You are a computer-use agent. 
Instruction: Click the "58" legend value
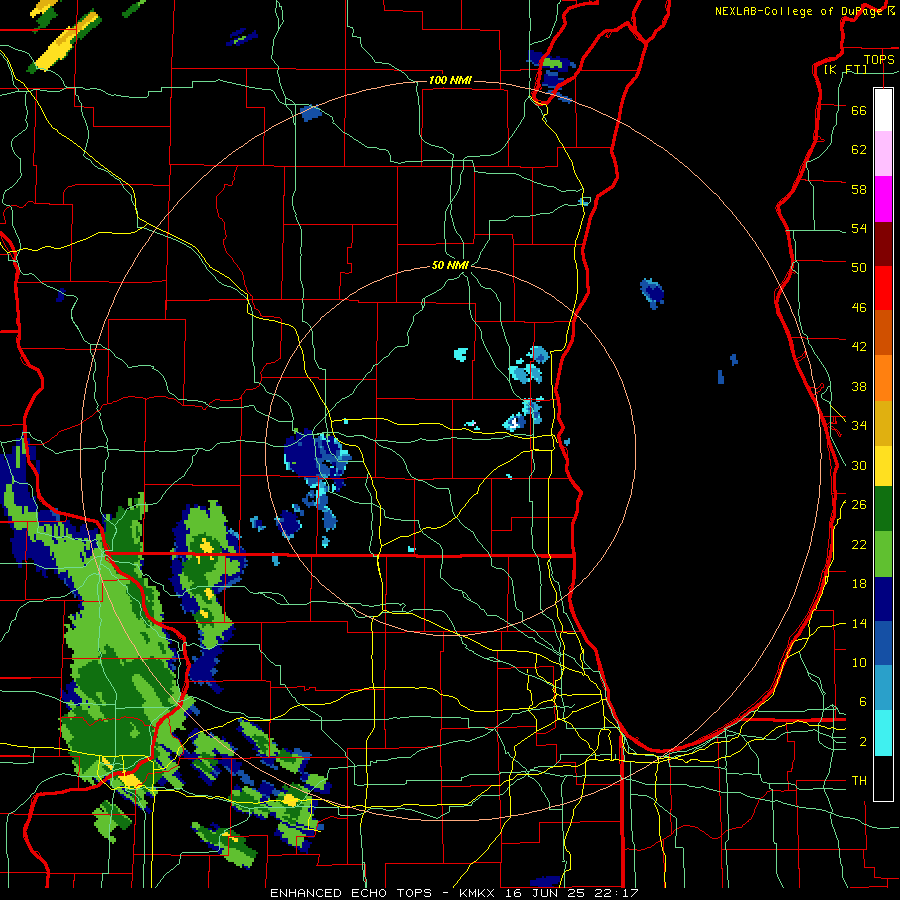pos(859,189)
